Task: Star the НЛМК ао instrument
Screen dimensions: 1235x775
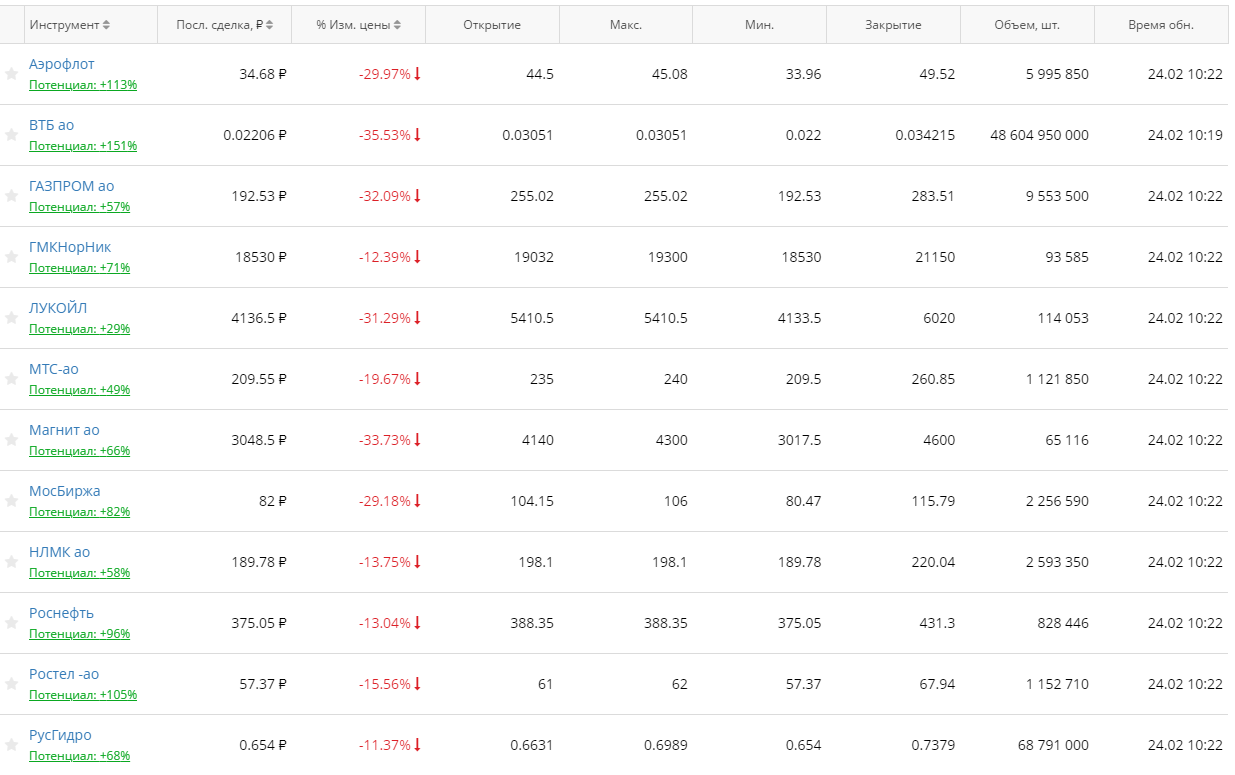Action: point(11,562)
